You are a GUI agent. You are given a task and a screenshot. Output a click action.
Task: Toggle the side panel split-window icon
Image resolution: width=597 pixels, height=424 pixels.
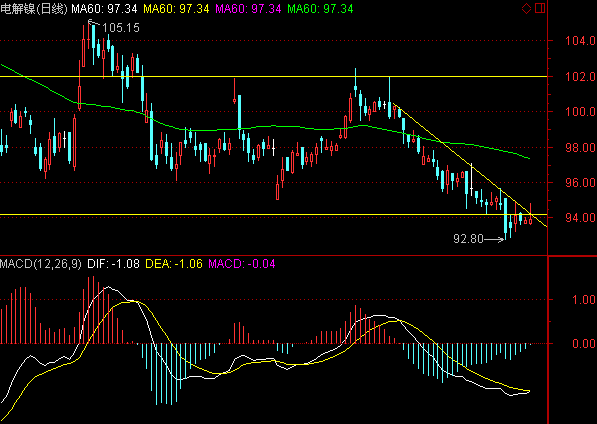pyautogui.click(x=540, y=8)
